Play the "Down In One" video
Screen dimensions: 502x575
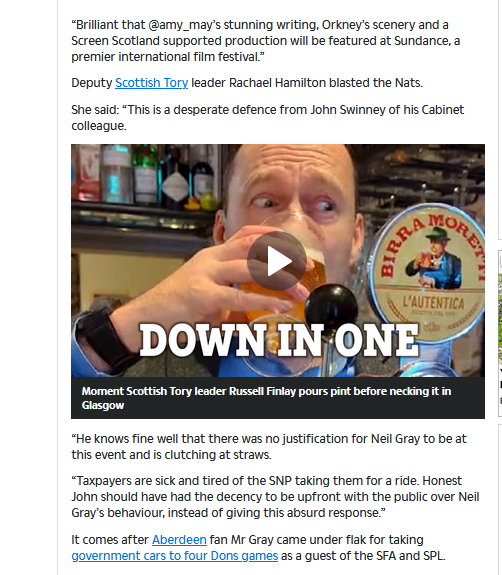277,261
